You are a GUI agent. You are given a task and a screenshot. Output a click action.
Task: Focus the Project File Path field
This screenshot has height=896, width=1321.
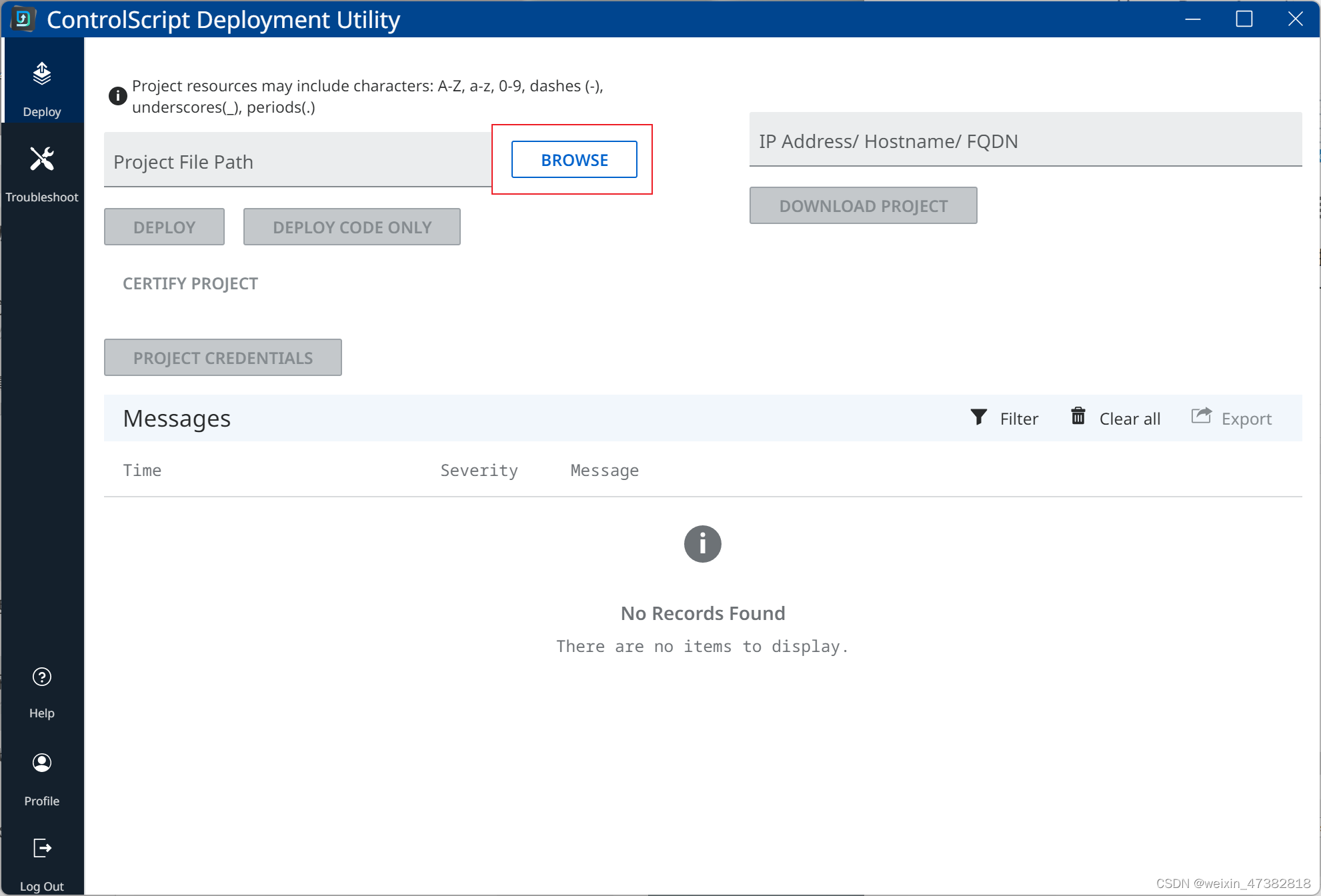click(x=297, y=161)
